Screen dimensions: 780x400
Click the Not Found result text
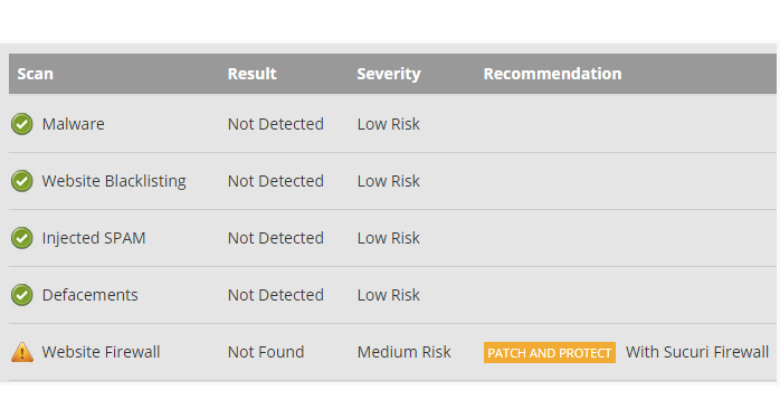266,352
